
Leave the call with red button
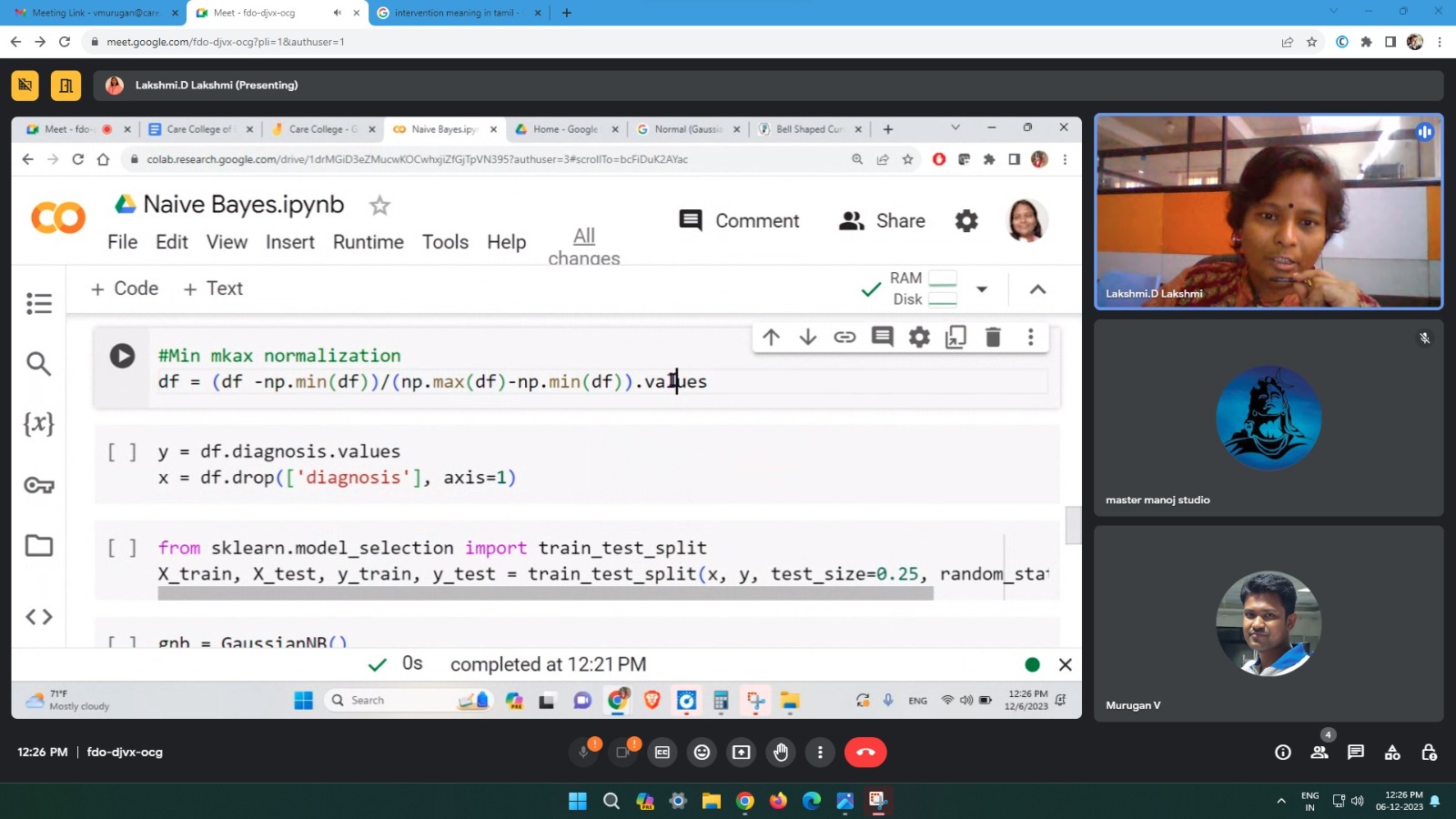point(865,753)
